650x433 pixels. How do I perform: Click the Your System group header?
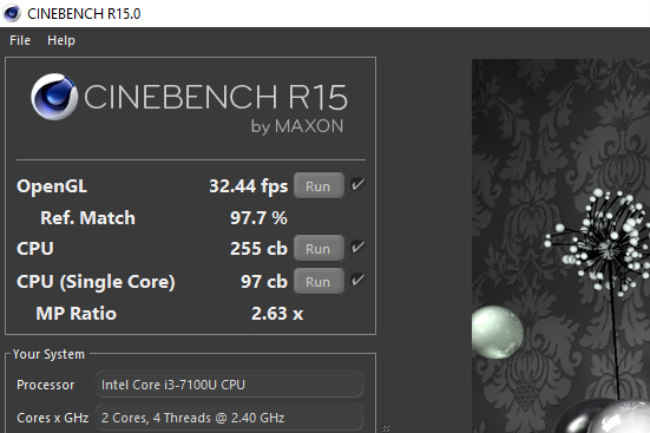click(x=48, y=354)
